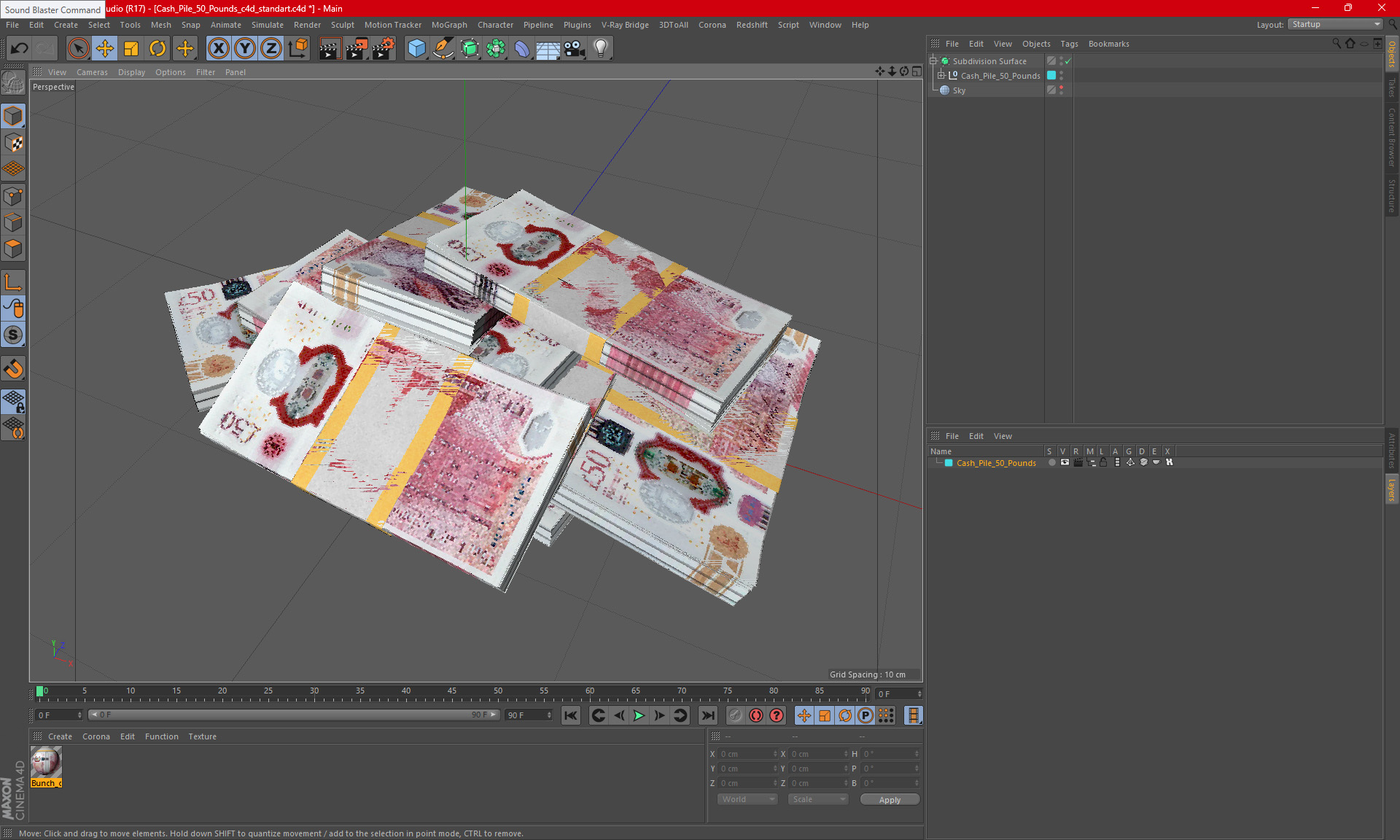Toggle Subdivision Surface enable checkmark
The height and width of the screenshot is (840, 1400).
tap(1068, 61)
